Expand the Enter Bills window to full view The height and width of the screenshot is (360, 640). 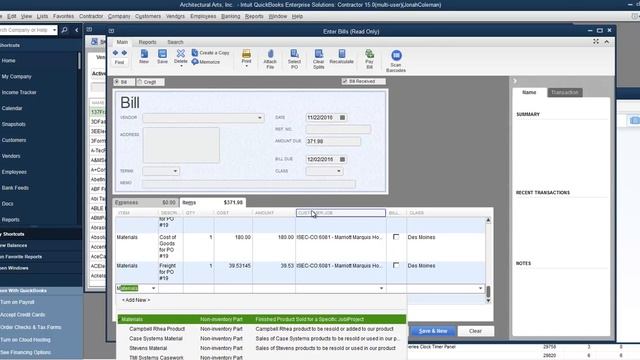(596, 42)
